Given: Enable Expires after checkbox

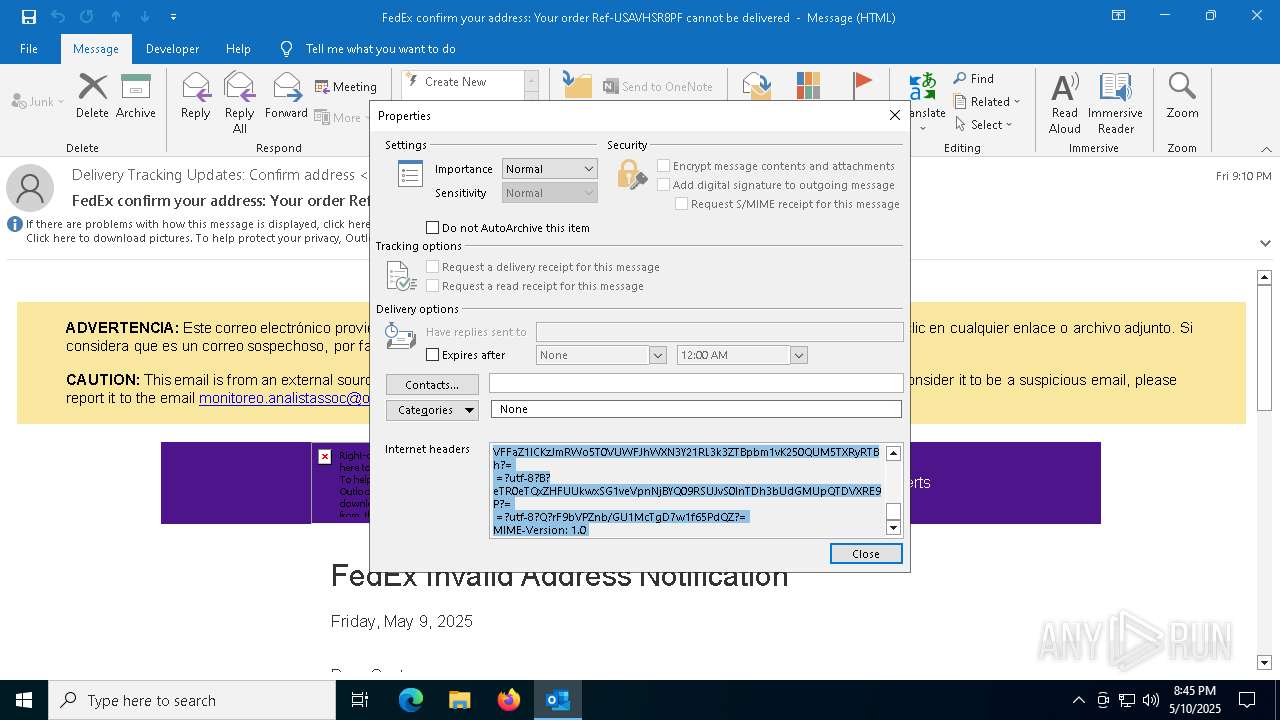Looking at the screenshot, I should [433, 355].
